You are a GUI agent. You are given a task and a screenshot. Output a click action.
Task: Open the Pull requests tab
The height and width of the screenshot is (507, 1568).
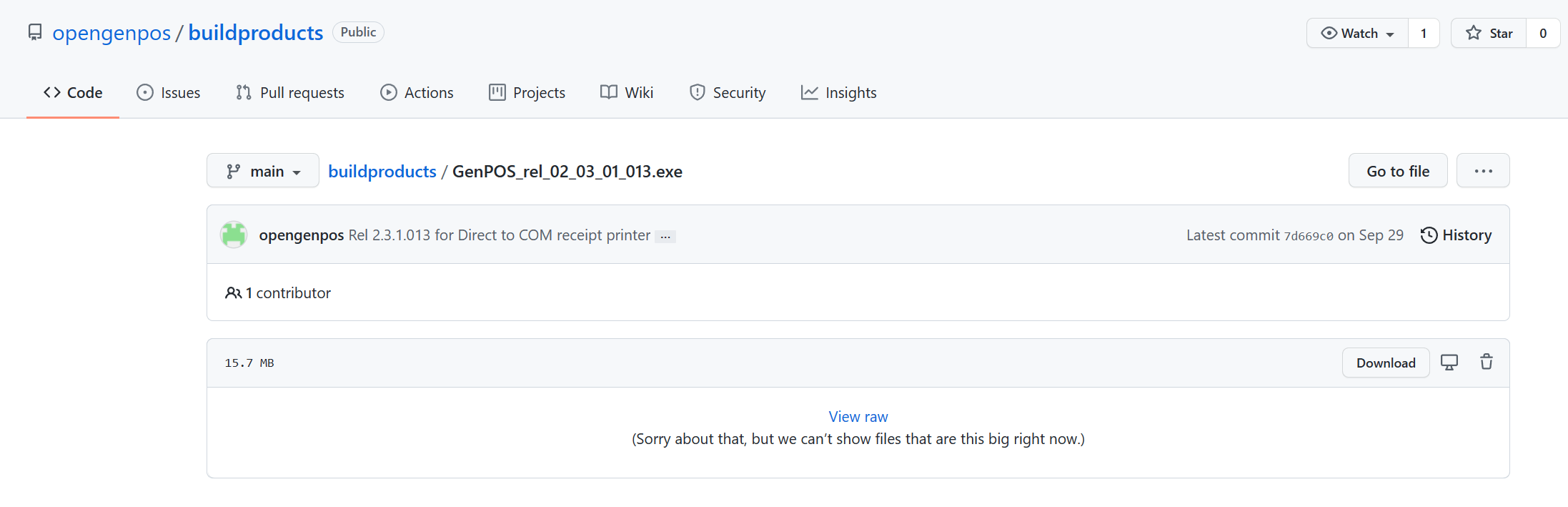coord(290,93)
